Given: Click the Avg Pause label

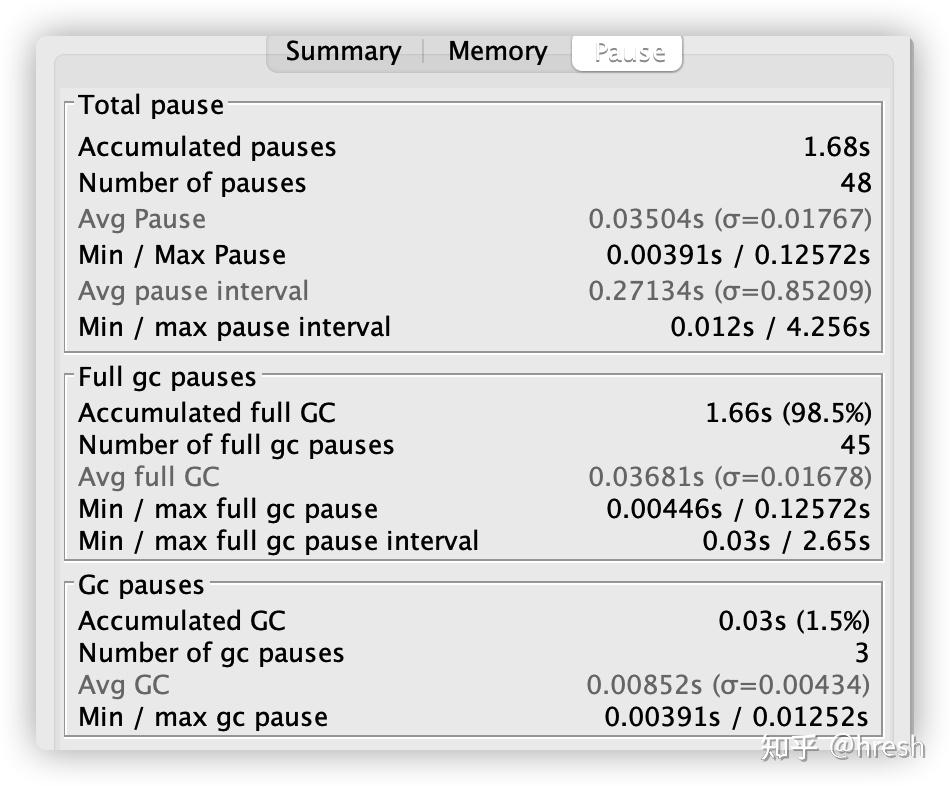Looking at the screenshot, I should click(142, 219).
